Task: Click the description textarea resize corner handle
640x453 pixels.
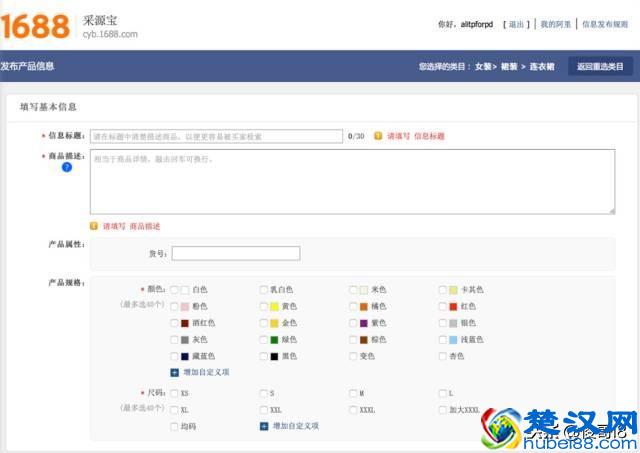Action: tap(612, 211)
